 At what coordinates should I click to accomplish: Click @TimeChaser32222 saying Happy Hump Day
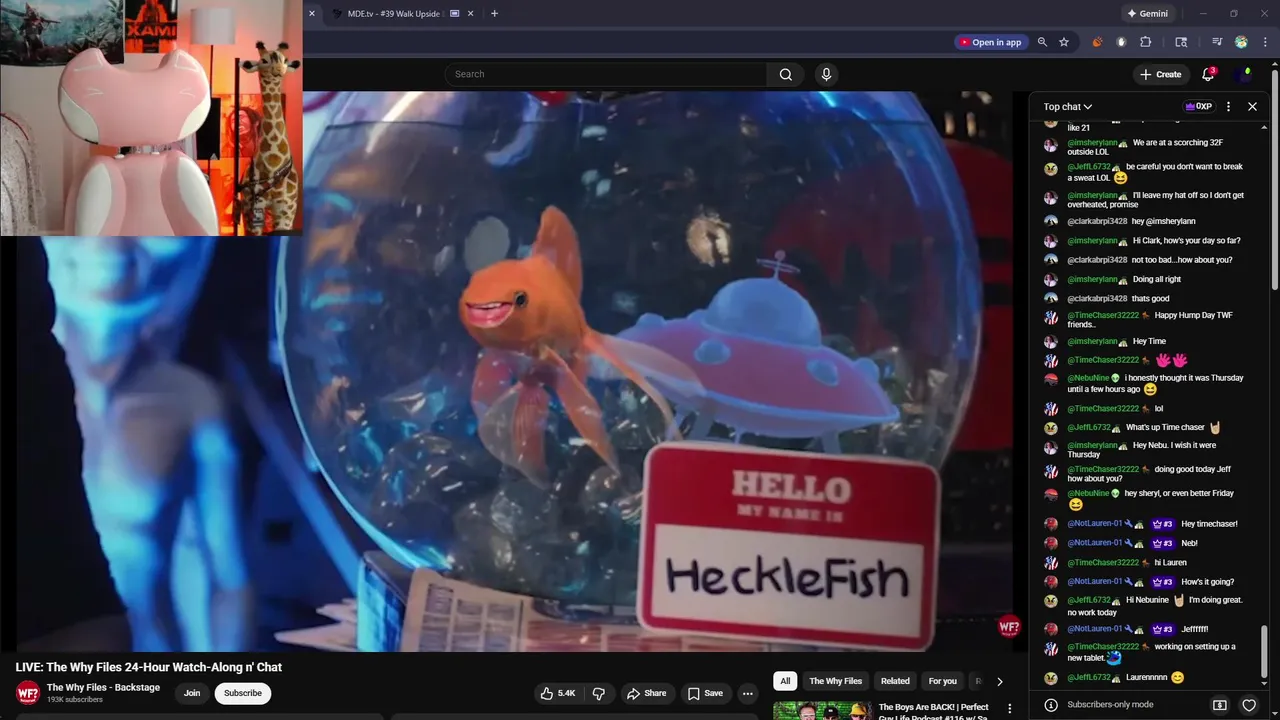click(1103, 315)
